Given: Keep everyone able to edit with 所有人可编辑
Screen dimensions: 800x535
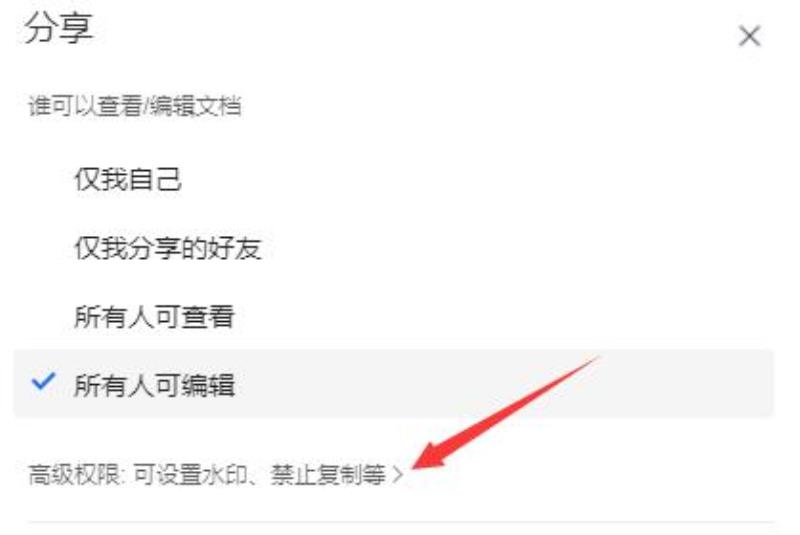Looking at the screenshot, I should click(x=393, y=384).
